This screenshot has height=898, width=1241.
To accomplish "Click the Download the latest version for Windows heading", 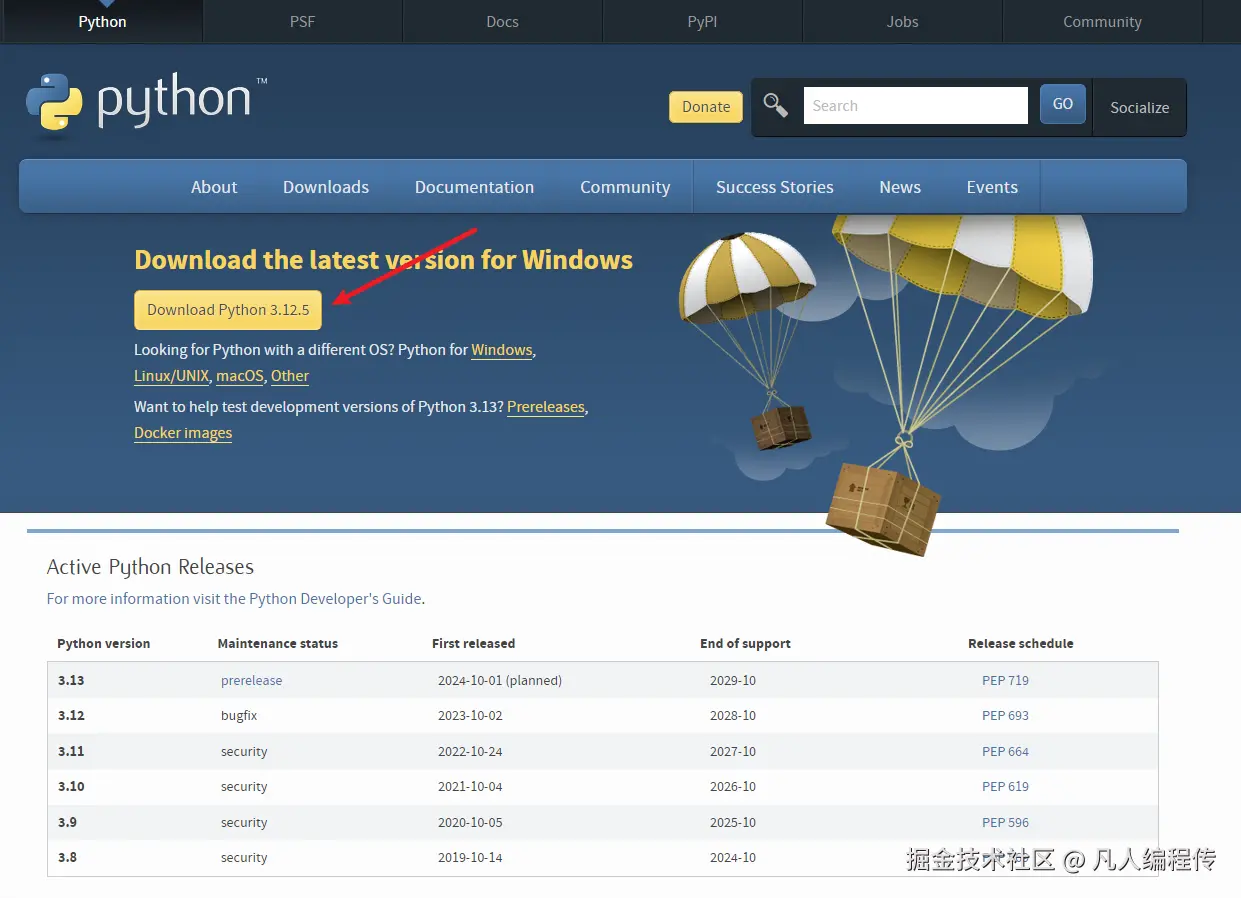I will [x=383, y=260].
